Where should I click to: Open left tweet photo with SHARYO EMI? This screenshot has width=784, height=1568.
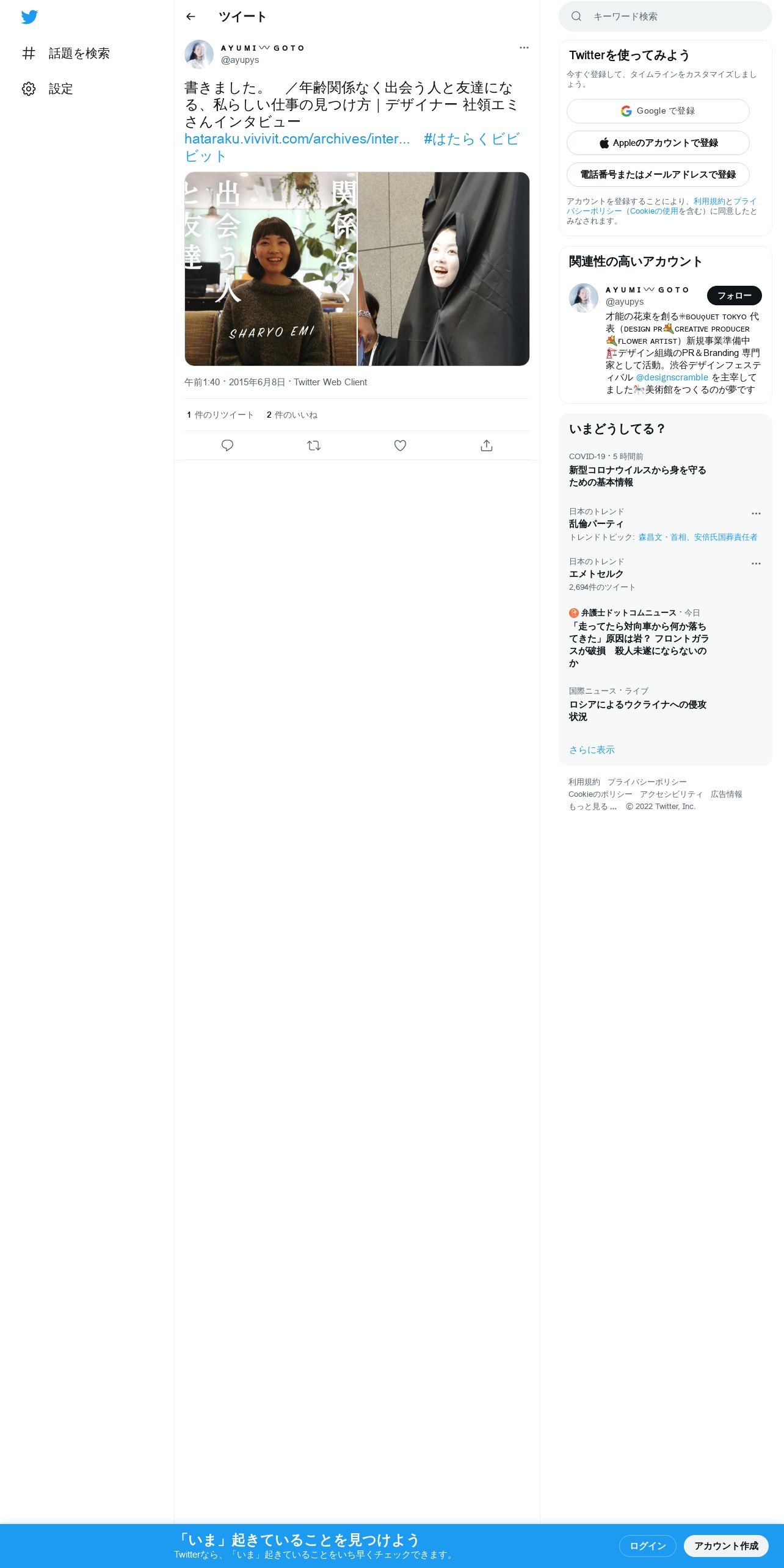tap(270, 269)
